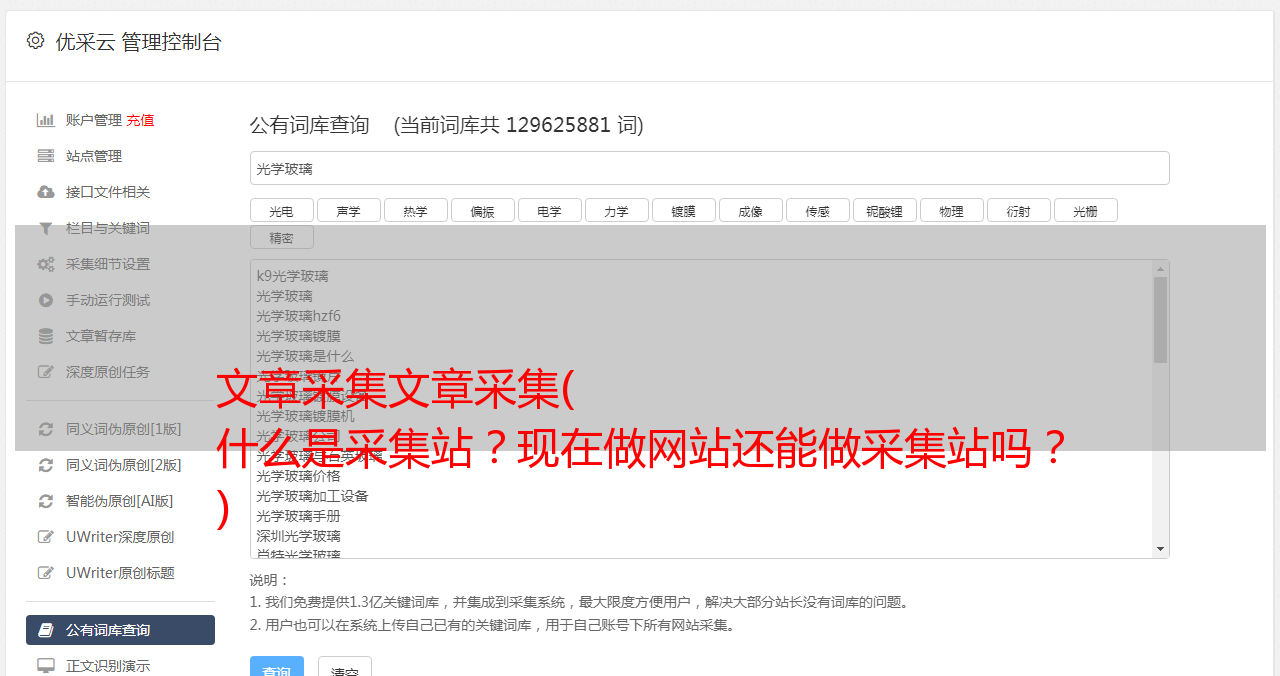This screenshot has height=676, width=1280.
Task: Click the 成像 tag button
Action: 751,210
